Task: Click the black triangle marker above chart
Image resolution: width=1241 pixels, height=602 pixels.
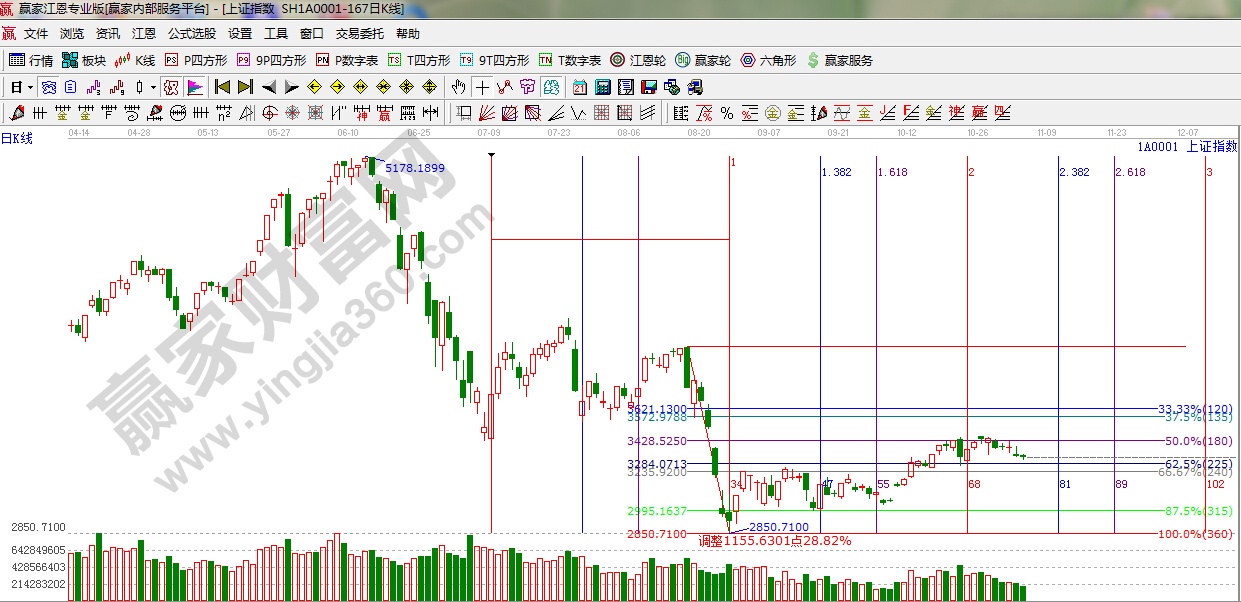Action: click(491, 155)
